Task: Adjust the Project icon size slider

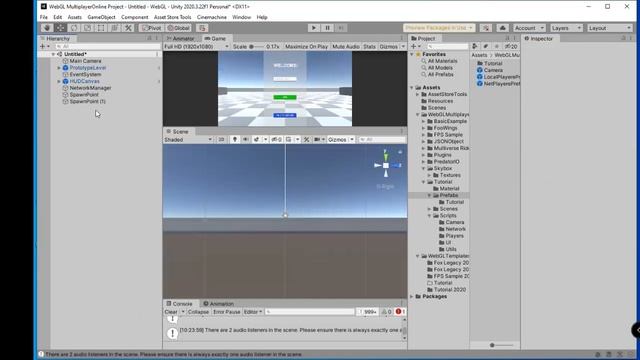Action: [501, 345]
